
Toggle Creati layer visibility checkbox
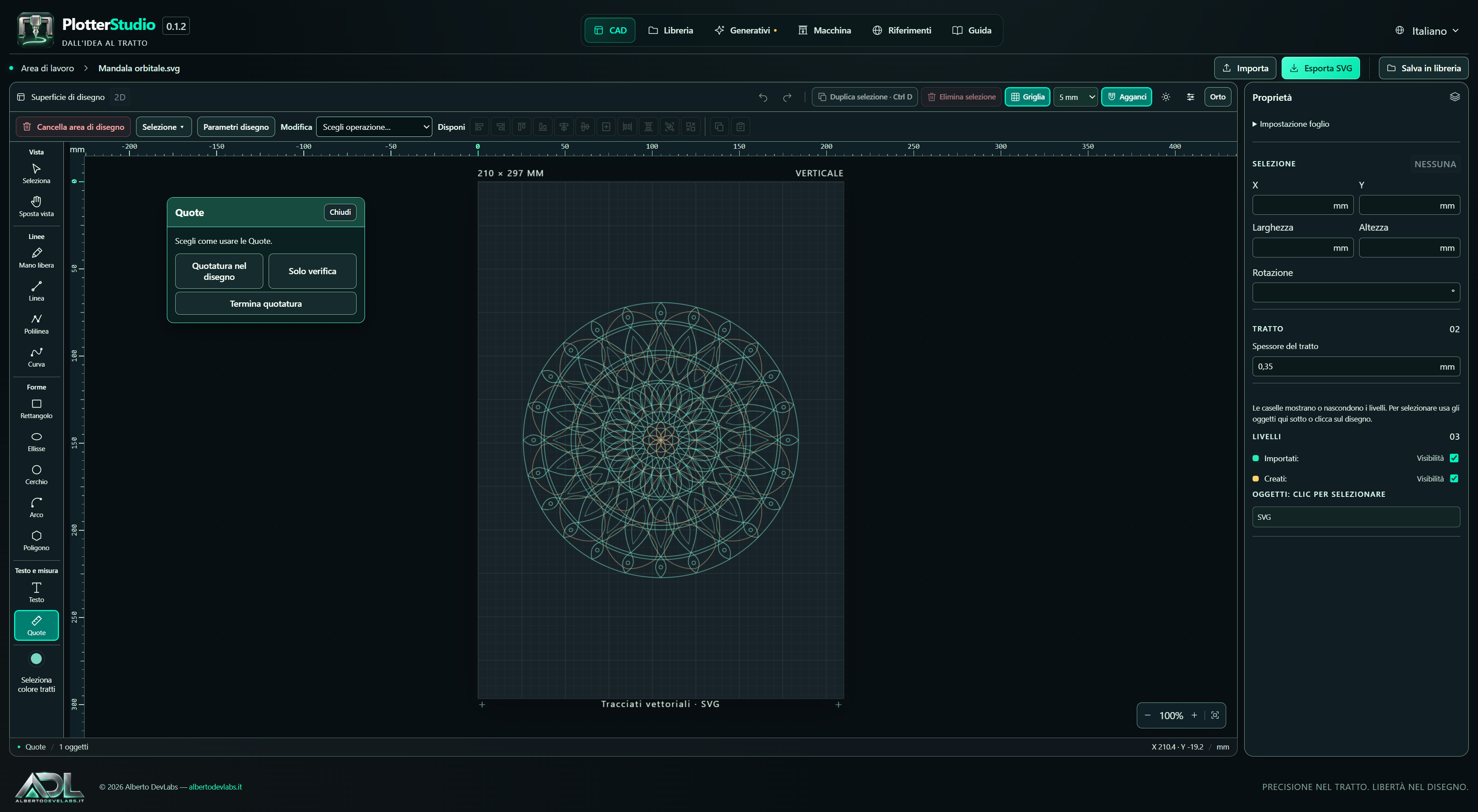pyautogui.click(x=1454, y=478)
